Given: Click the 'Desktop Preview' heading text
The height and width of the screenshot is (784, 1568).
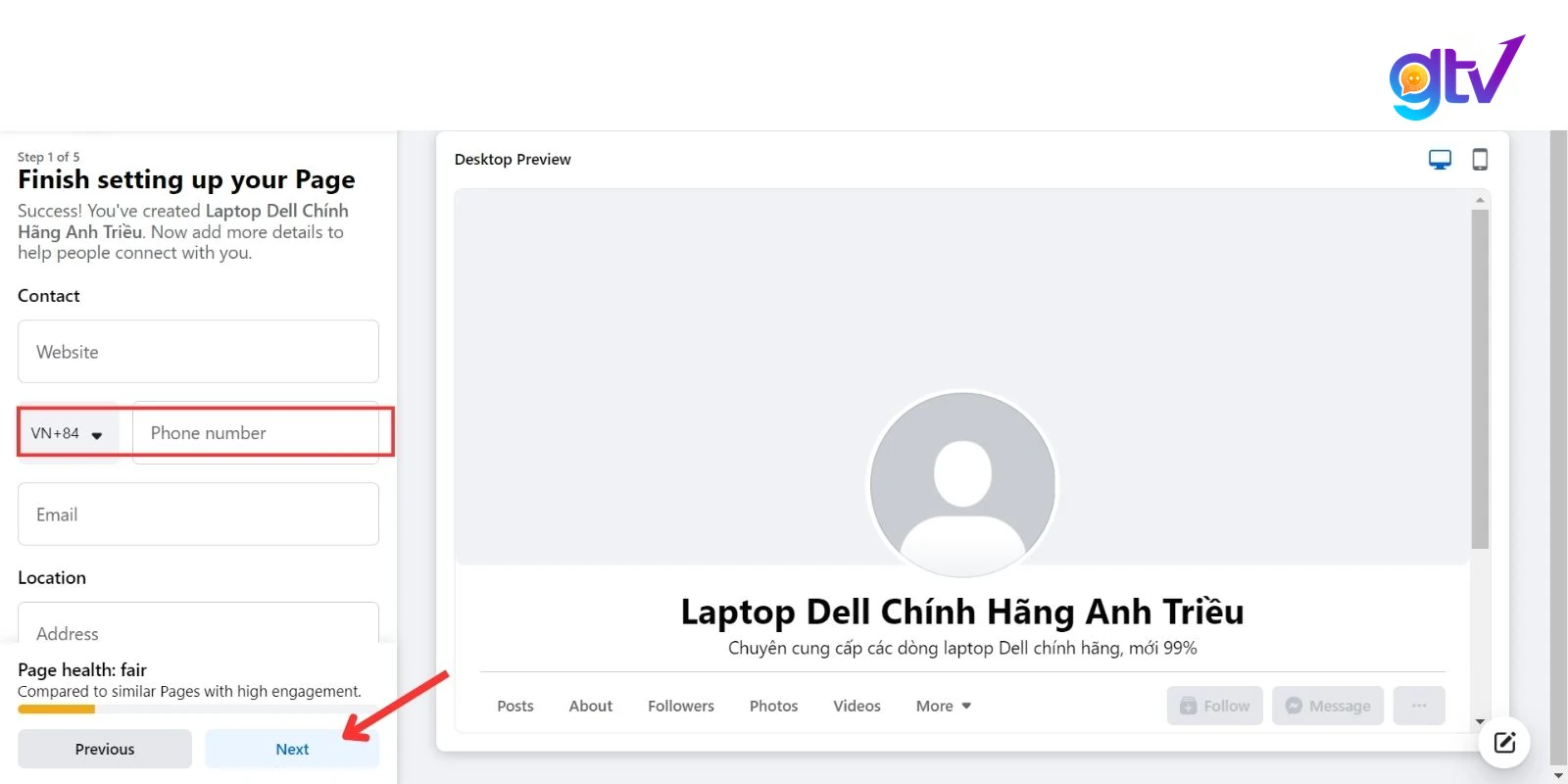Looking at the screenshot, I should [513, 160].
